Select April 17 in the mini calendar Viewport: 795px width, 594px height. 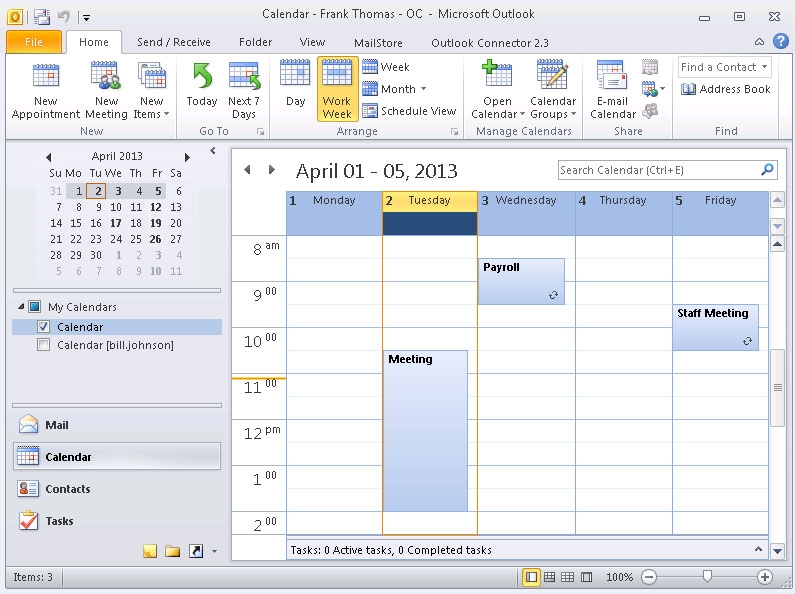(116, 223)
